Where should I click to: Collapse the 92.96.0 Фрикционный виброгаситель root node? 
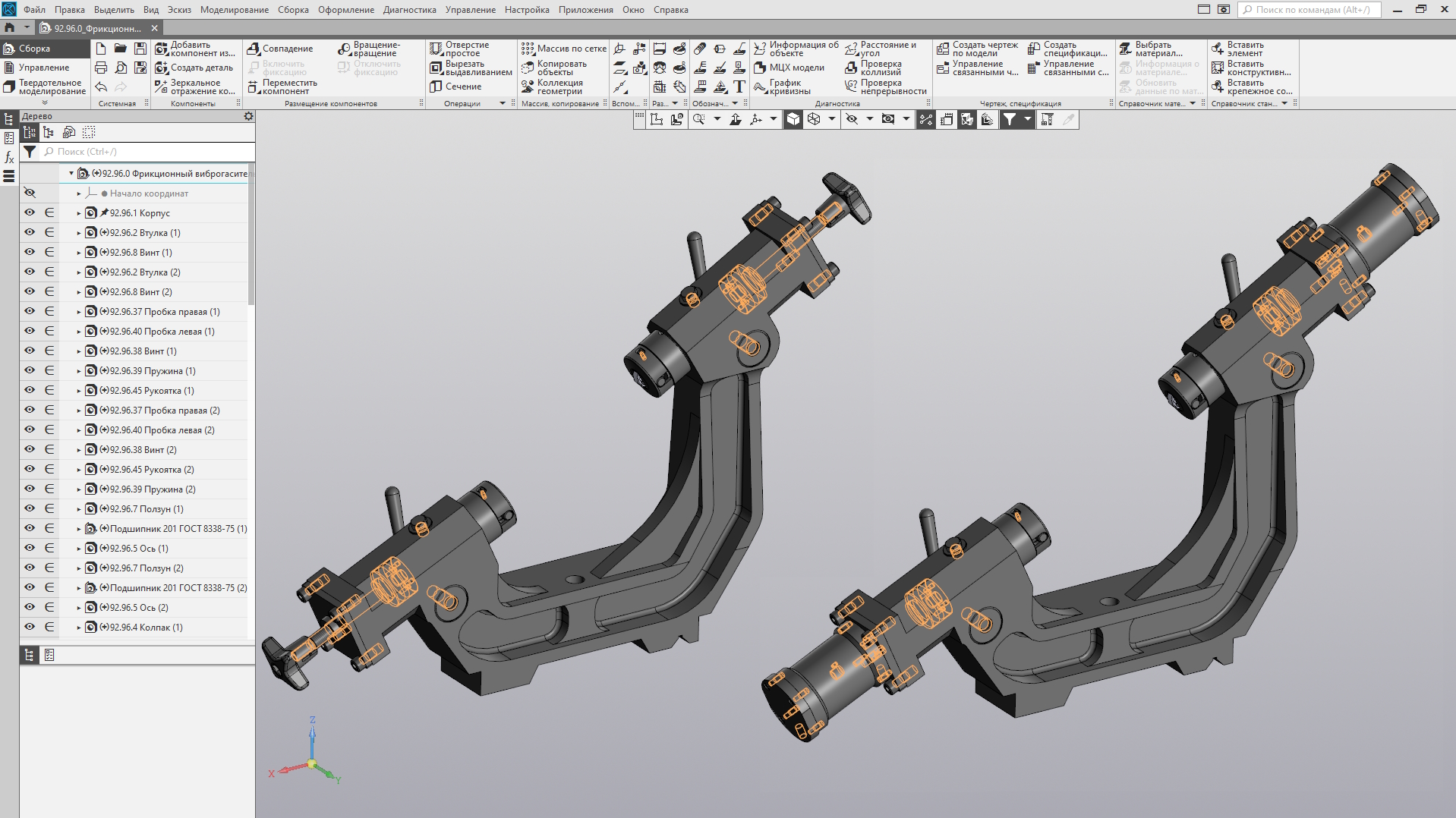[71, 174]
